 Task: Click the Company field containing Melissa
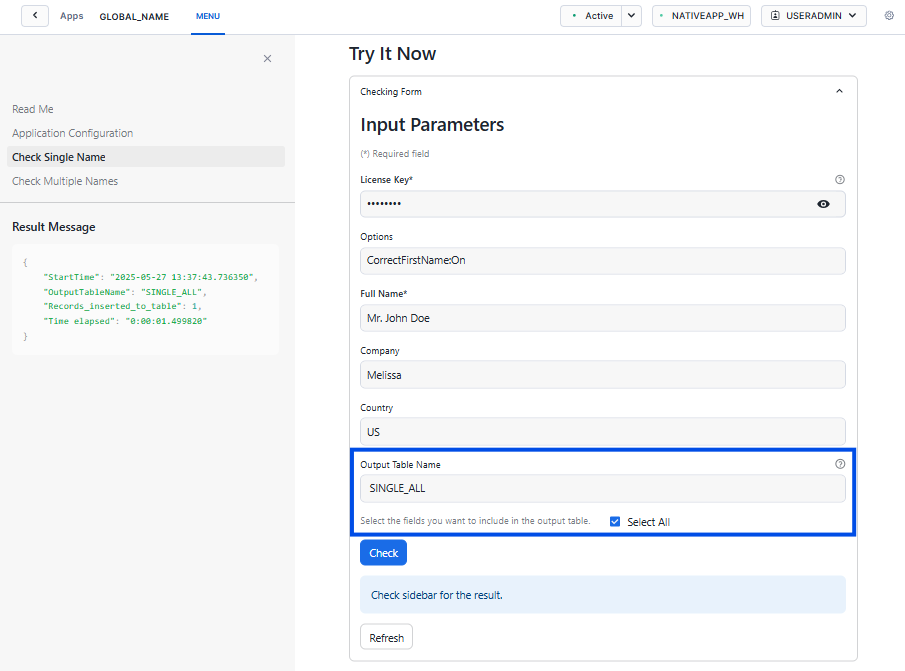[x=603, y=375]
